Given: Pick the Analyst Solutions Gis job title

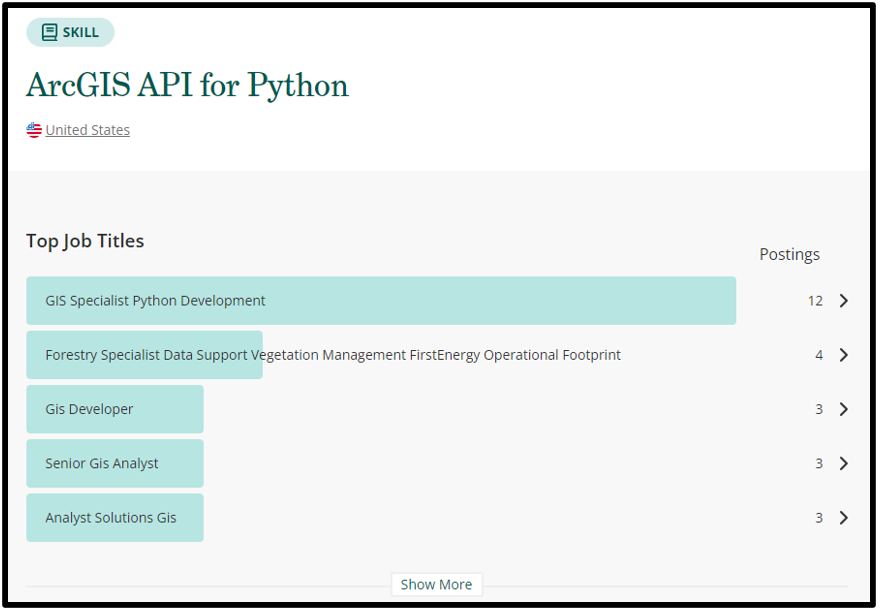Looking at the screenshot, I should [x=115, y=517].
